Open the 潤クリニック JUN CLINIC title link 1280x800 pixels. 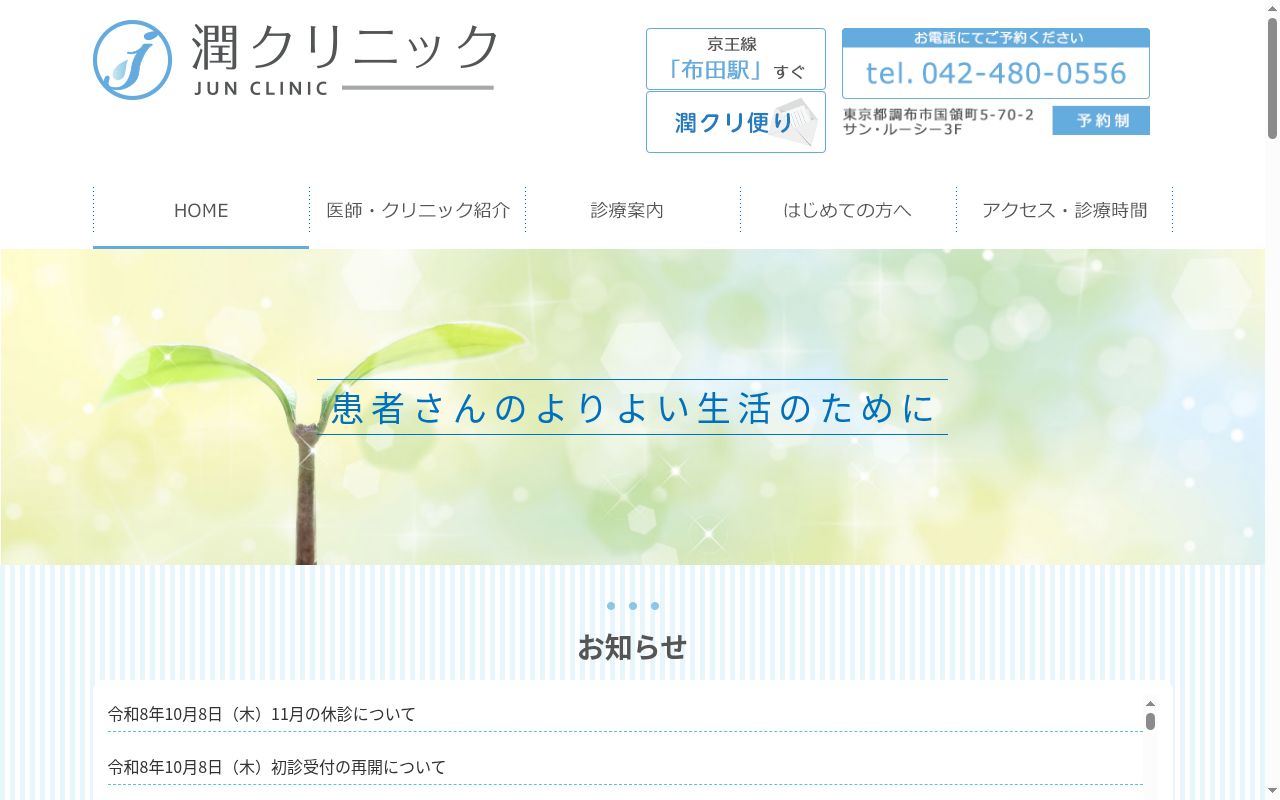pos(345,60)
